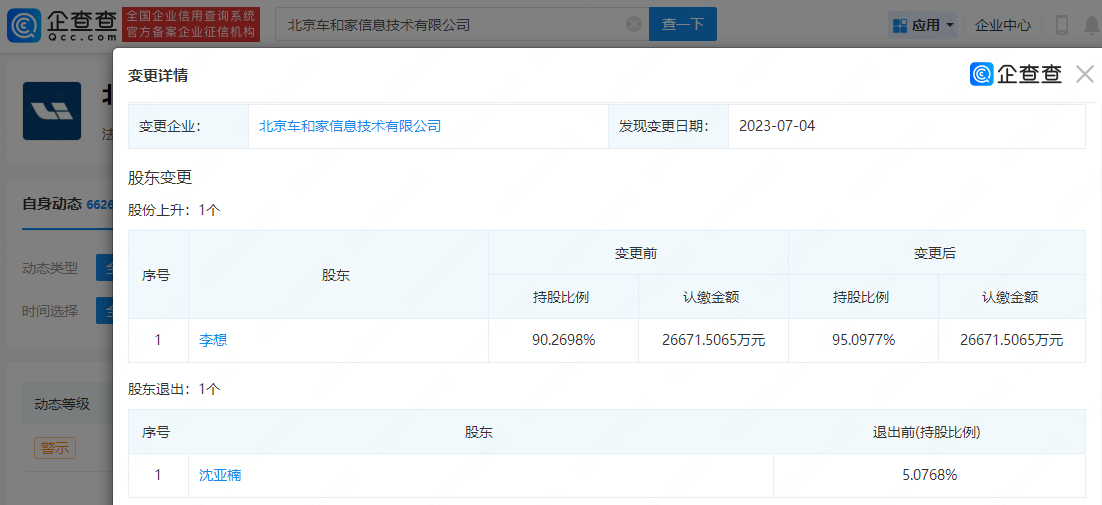Image resolution: width=1102 pixels, height=505 pixels.
Task: Switch to the 自身动态 tab
Action: click(53, 204)
